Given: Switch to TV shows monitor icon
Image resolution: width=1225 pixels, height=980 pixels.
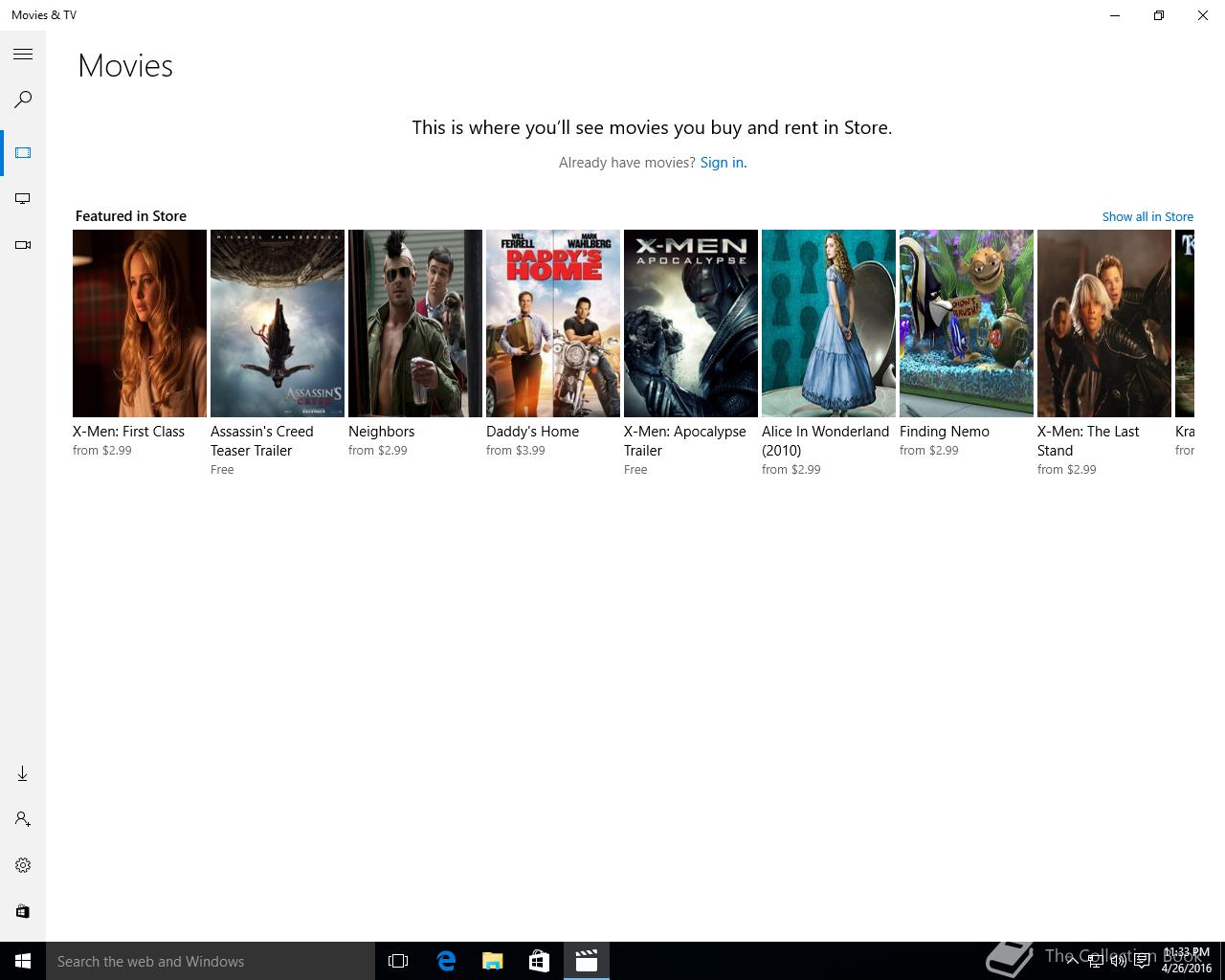Looking at the screenshot, I should point(23,199).
